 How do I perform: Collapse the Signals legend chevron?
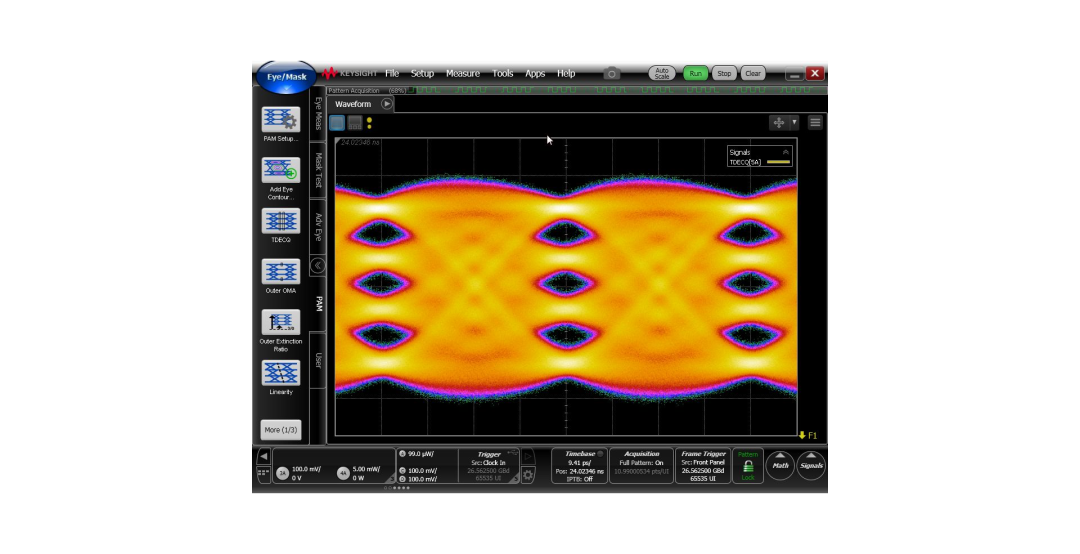[x=785, y=152]
